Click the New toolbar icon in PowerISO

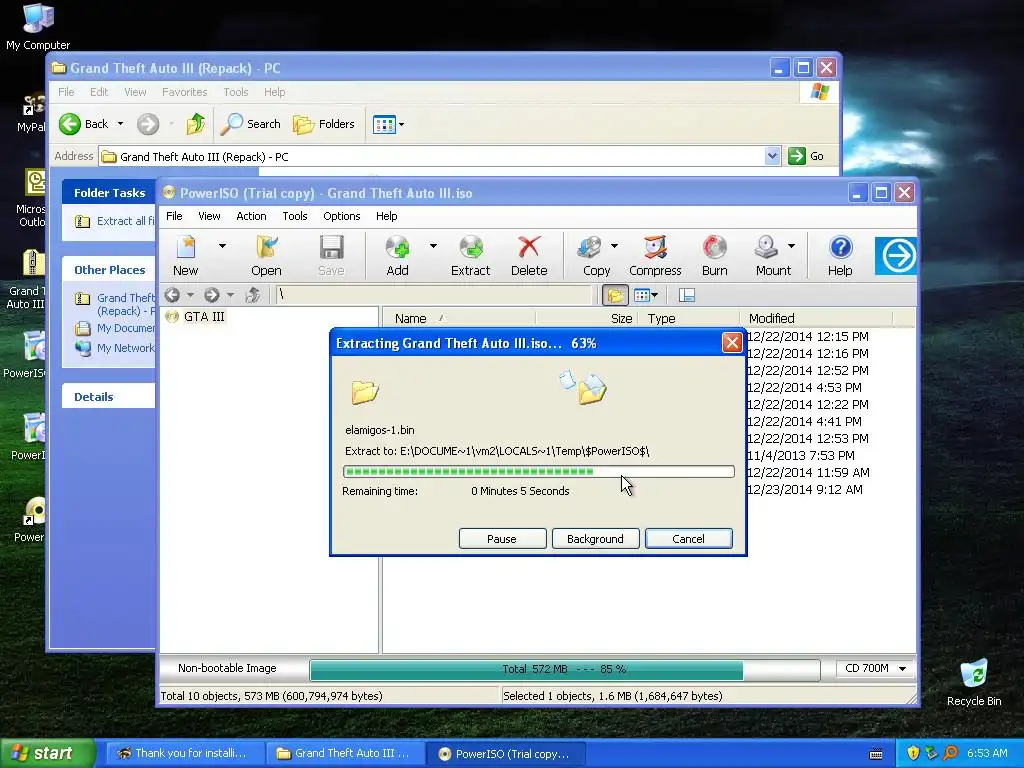pyautogui.click(x=186, y=255)
